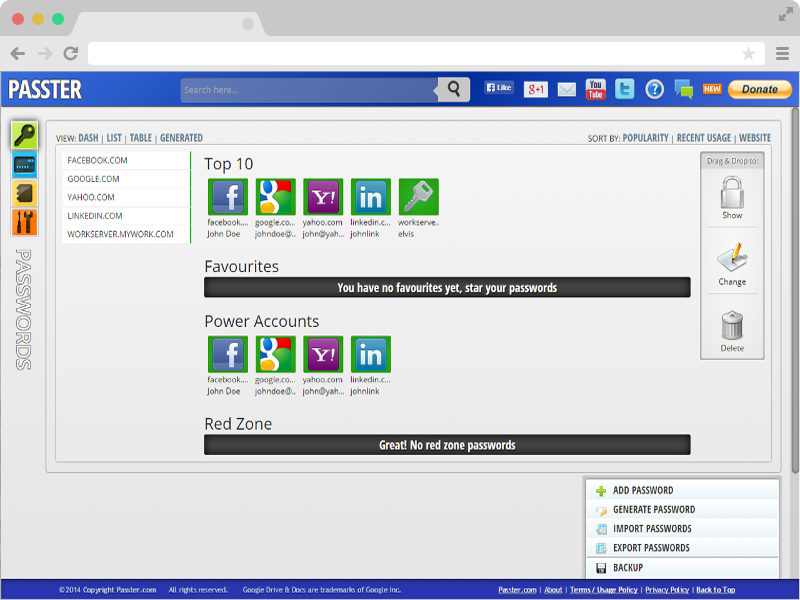Switch to TABLE view
This screenshot has width=800, height=600.
click(140, 138)
